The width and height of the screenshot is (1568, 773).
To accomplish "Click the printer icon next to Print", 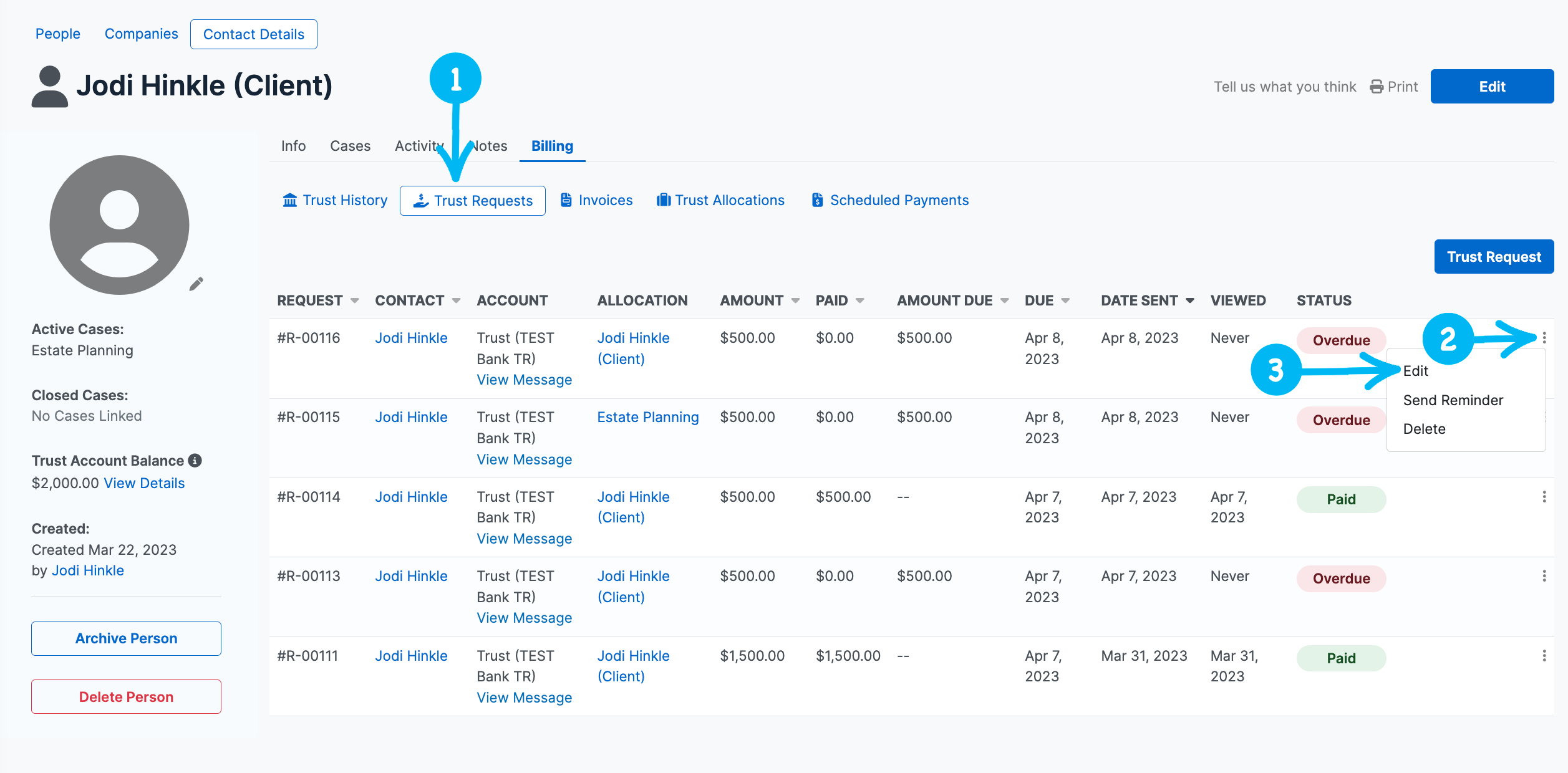I will pos(1376,87).
